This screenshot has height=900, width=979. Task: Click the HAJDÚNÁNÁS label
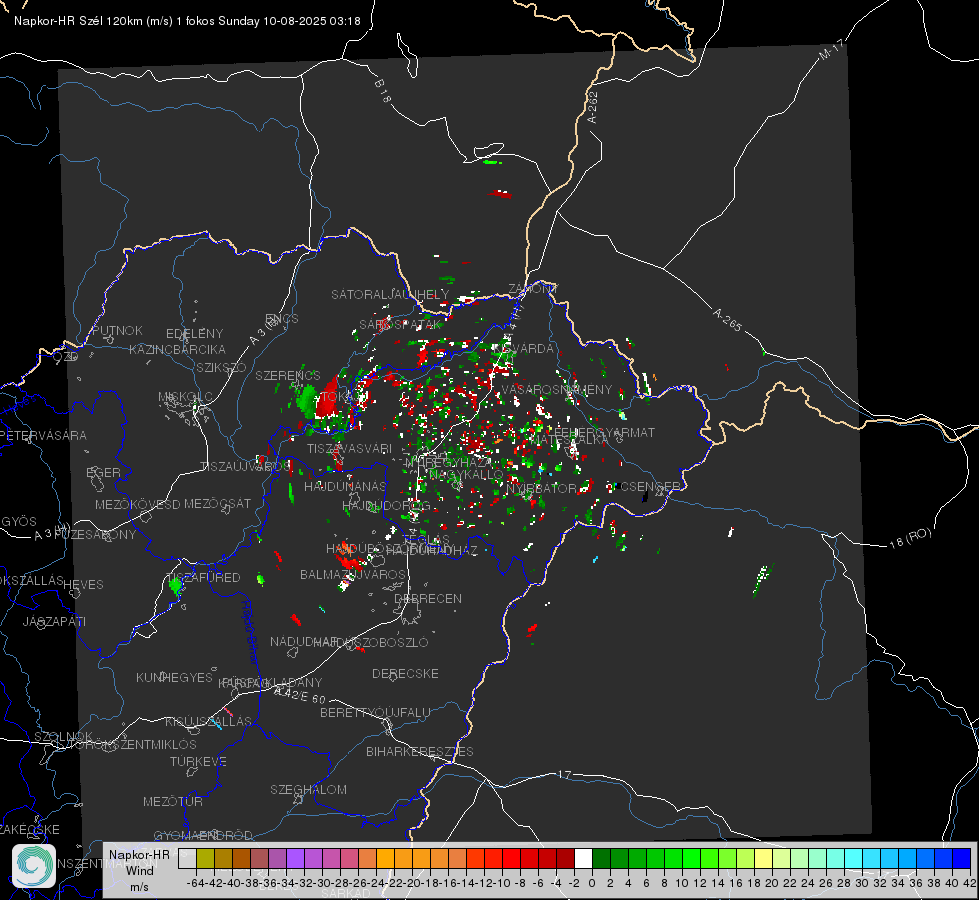345,486
